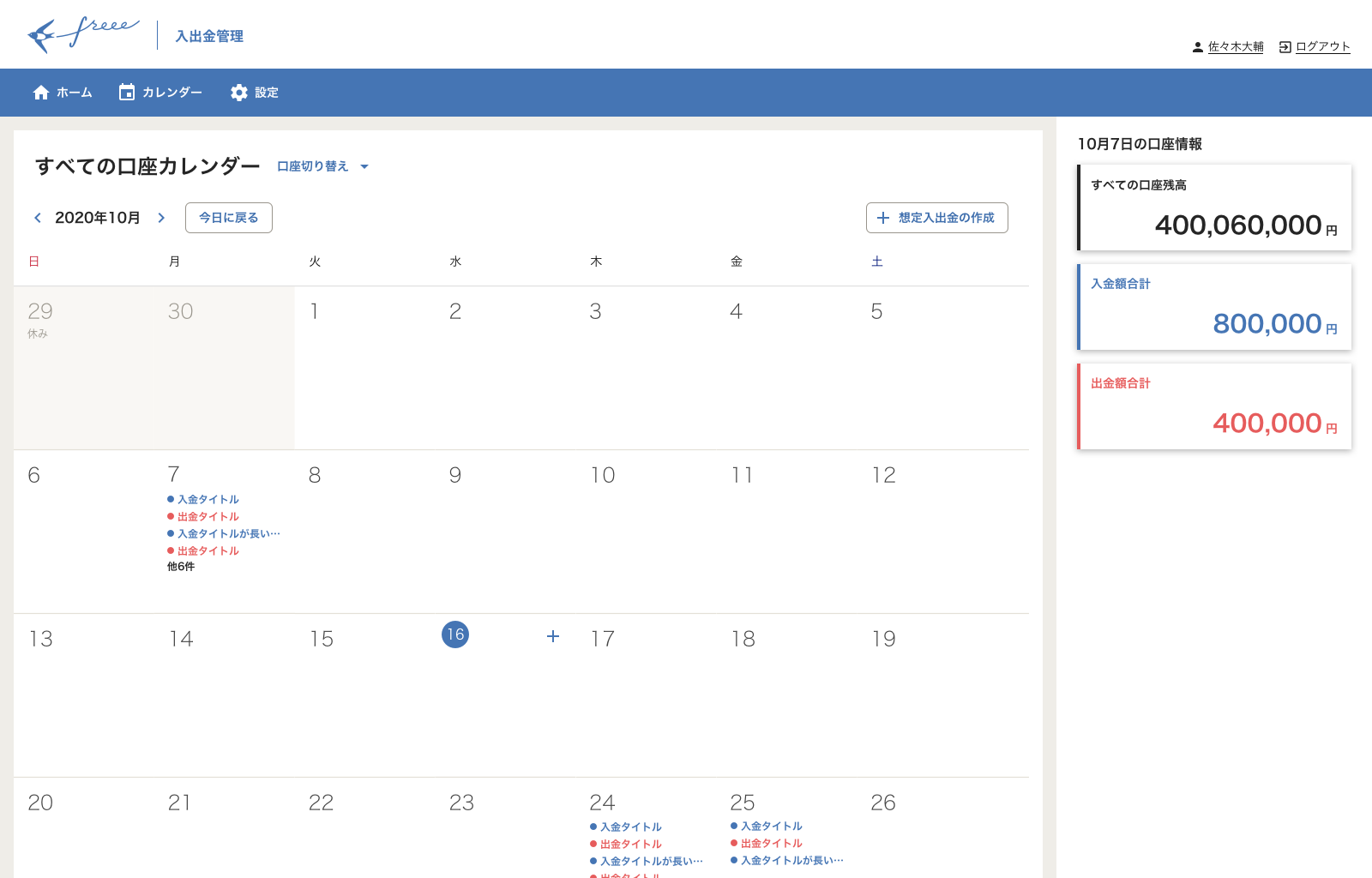Select the highlighted date 16
1372x878 pixels.
455,634
